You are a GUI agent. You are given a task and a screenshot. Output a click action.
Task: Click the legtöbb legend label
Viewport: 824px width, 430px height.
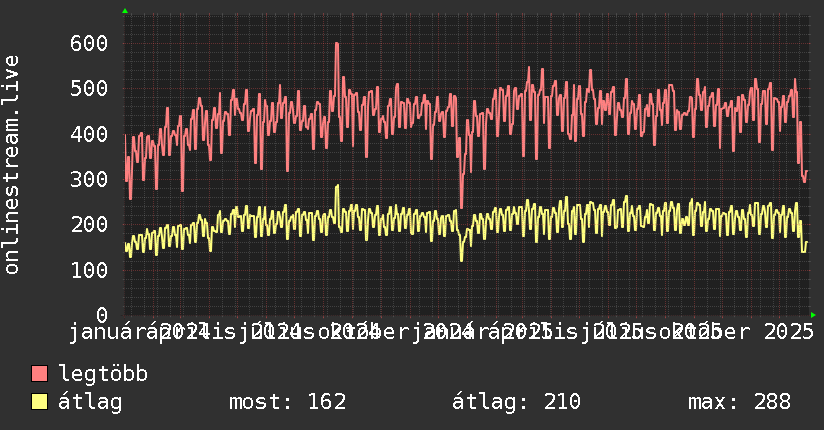[103, 373]
